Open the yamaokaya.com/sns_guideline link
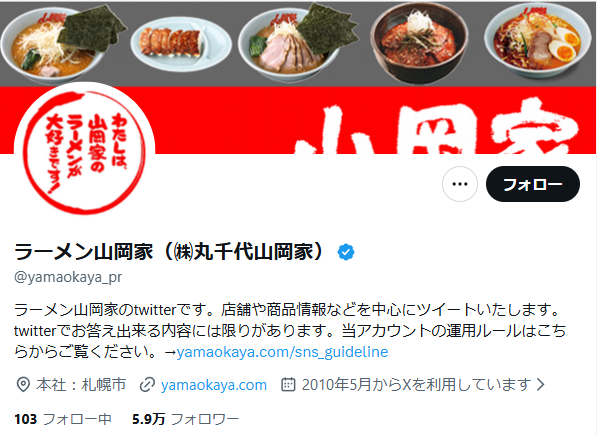The width and height of the screenshot is (597, 436). pyautogui.click(x=282, y=352)
